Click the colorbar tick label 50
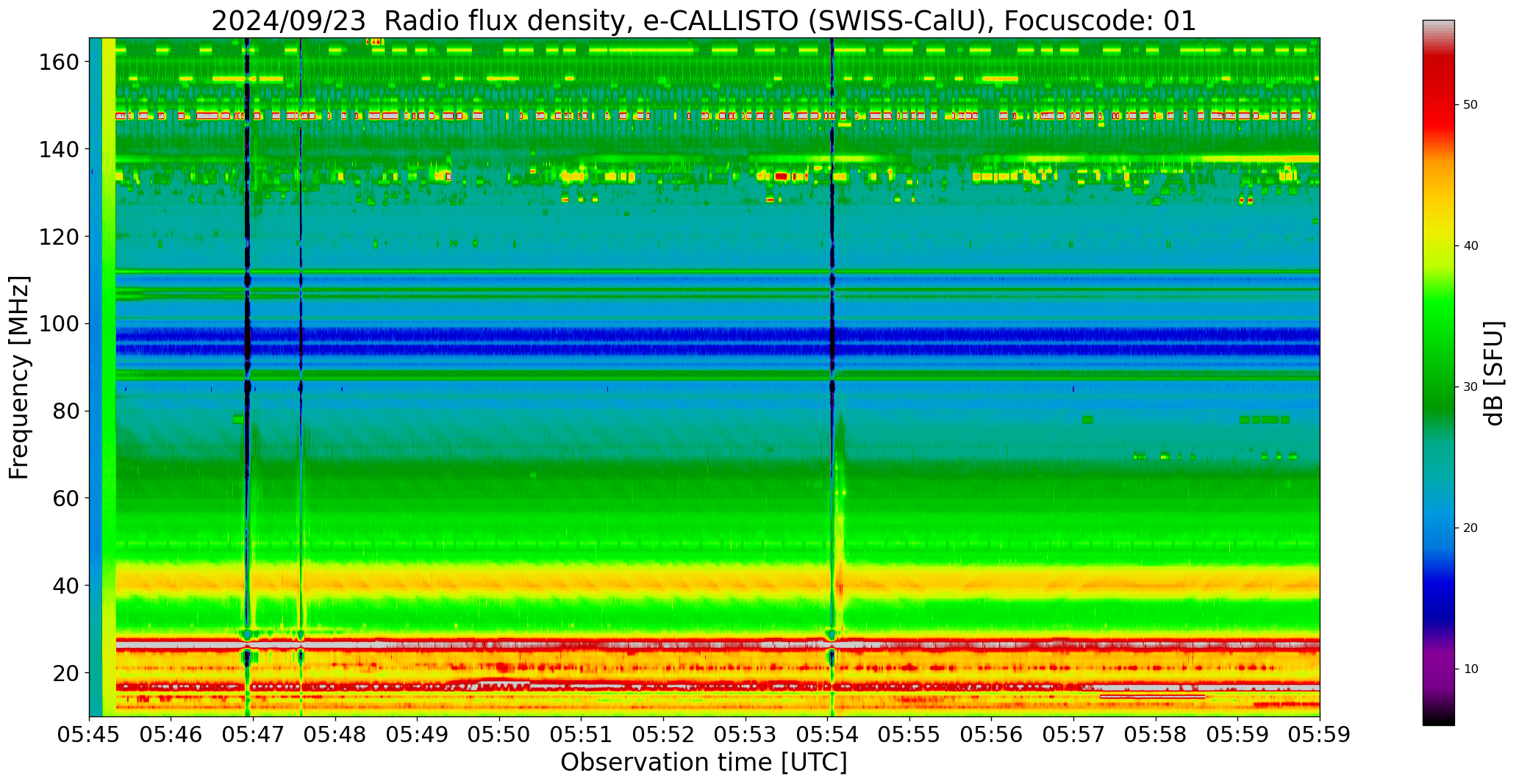This screenshot has height=784, width=1516. [1470, 105]
